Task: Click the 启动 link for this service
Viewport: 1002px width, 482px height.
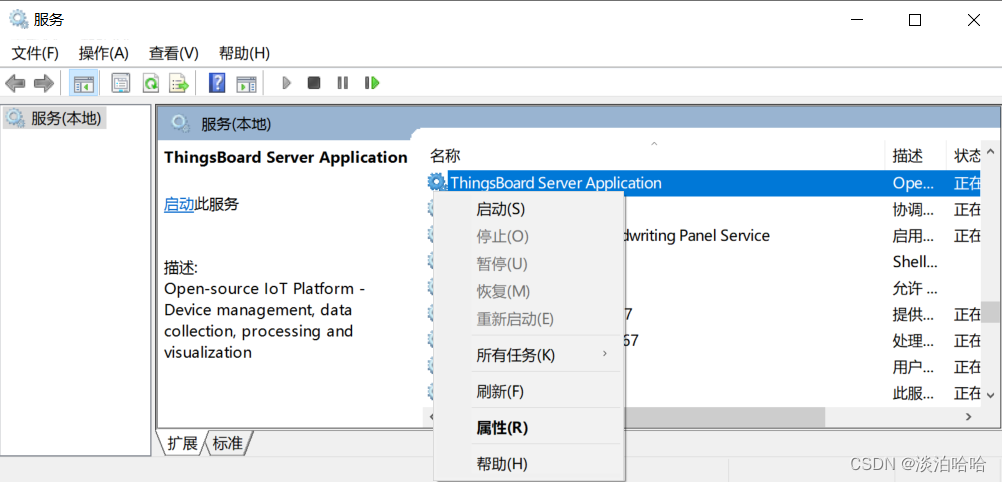Action: [179, 205]
